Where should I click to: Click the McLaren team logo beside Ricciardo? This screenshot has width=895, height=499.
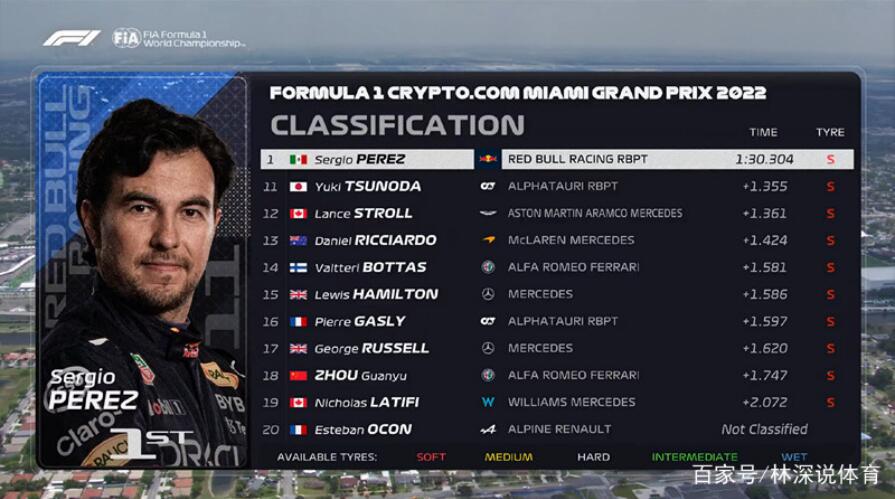pos(488,240)
